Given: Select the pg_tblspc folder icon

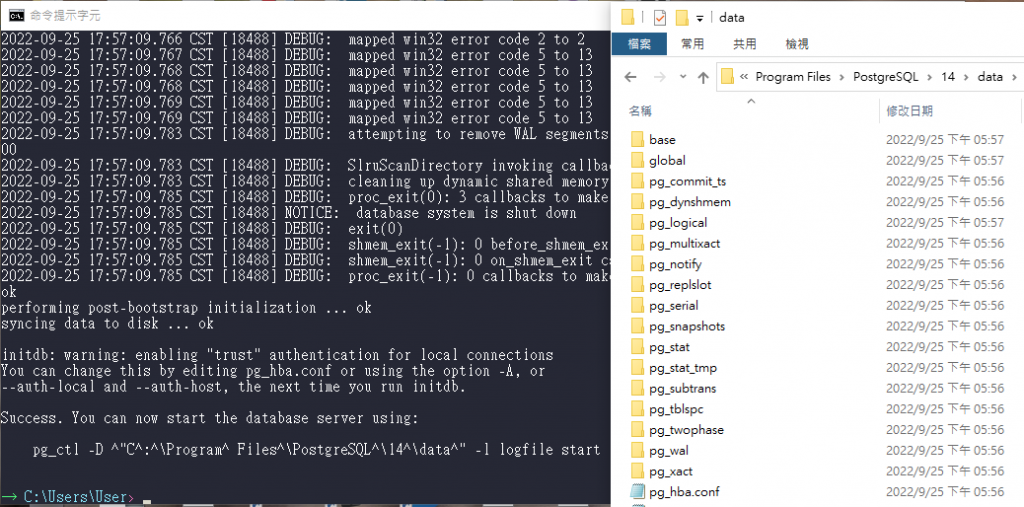Looking at the screenshot, I should pos(638,409).
